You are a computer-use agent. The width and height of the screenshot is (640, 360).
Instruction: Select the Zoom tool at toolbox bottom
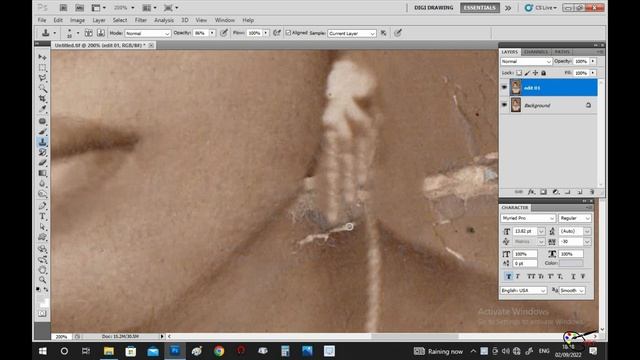pyautogui.click(x=42, y=280)
